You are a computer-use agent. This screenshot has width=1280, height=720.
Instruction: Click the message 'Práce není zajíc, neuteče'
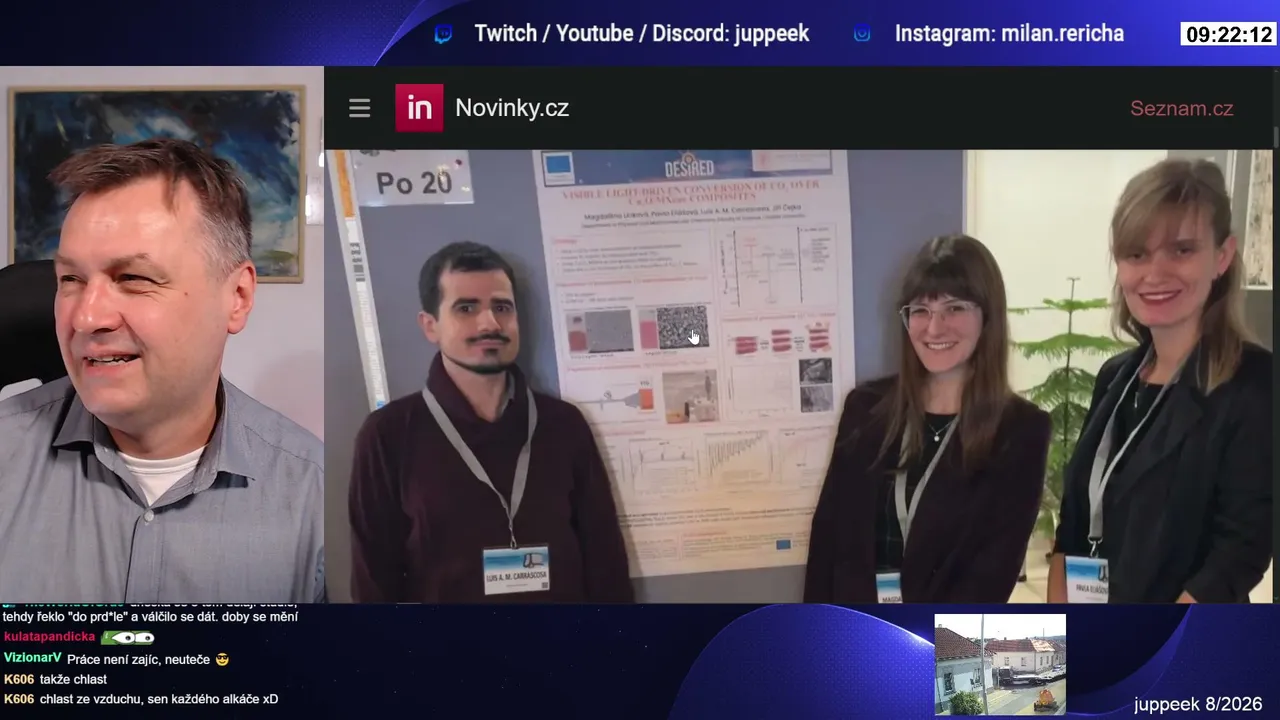[139, 659]
